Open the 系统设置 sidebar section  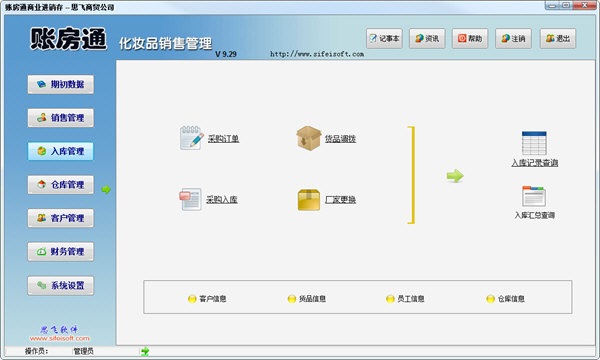[60, 285]
